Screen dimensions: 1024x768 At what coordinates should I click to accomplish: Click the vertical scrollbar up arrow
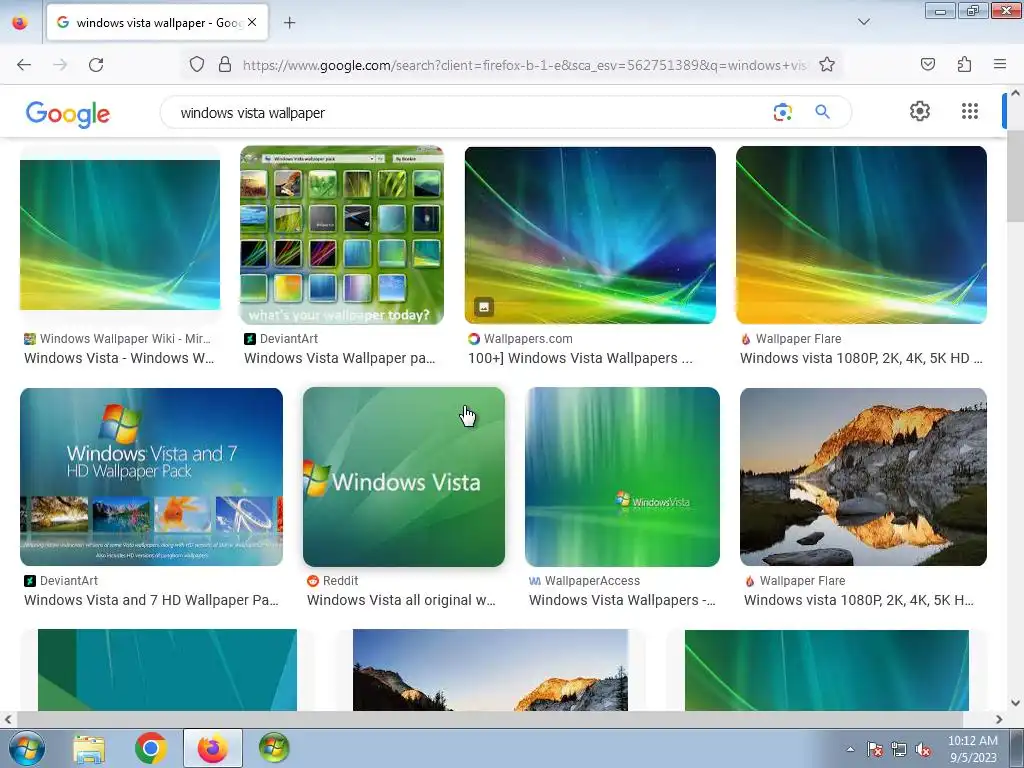(x=1015, y=93)
